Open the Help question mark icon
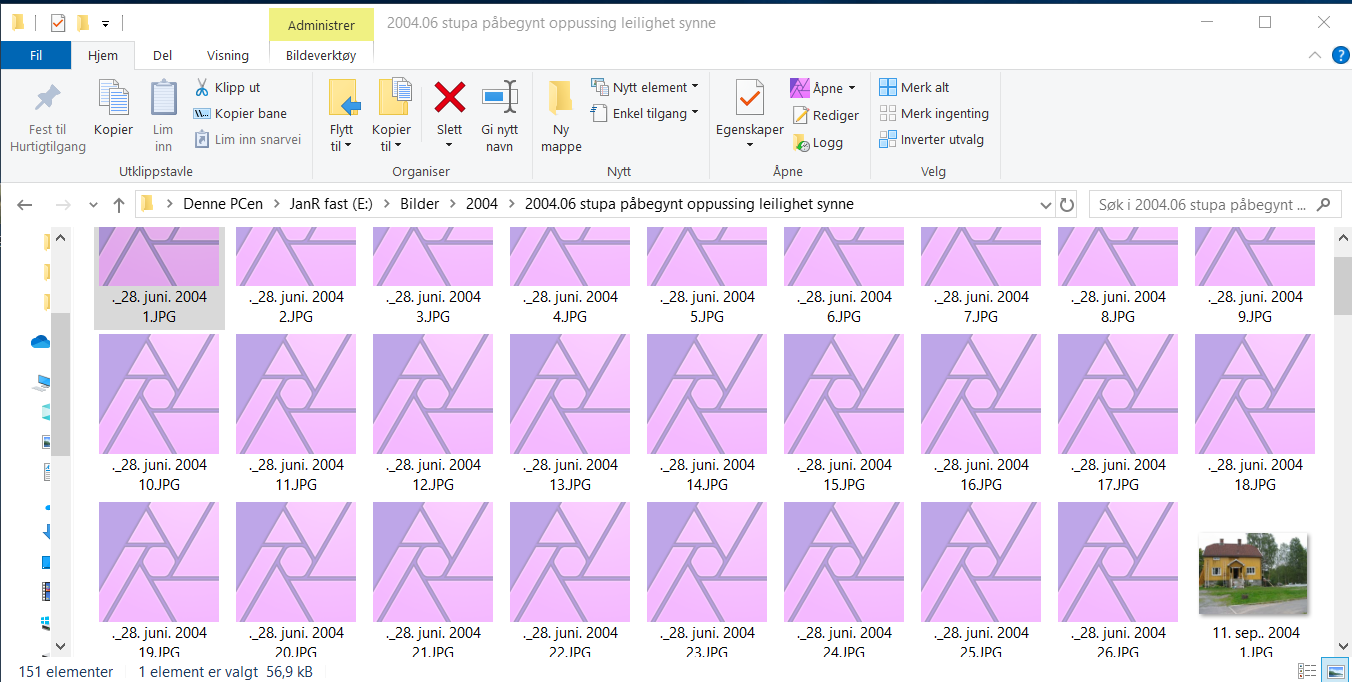Image resolution: width=1352 pixels, height=682 pixels. click(x=1340, y=56)
